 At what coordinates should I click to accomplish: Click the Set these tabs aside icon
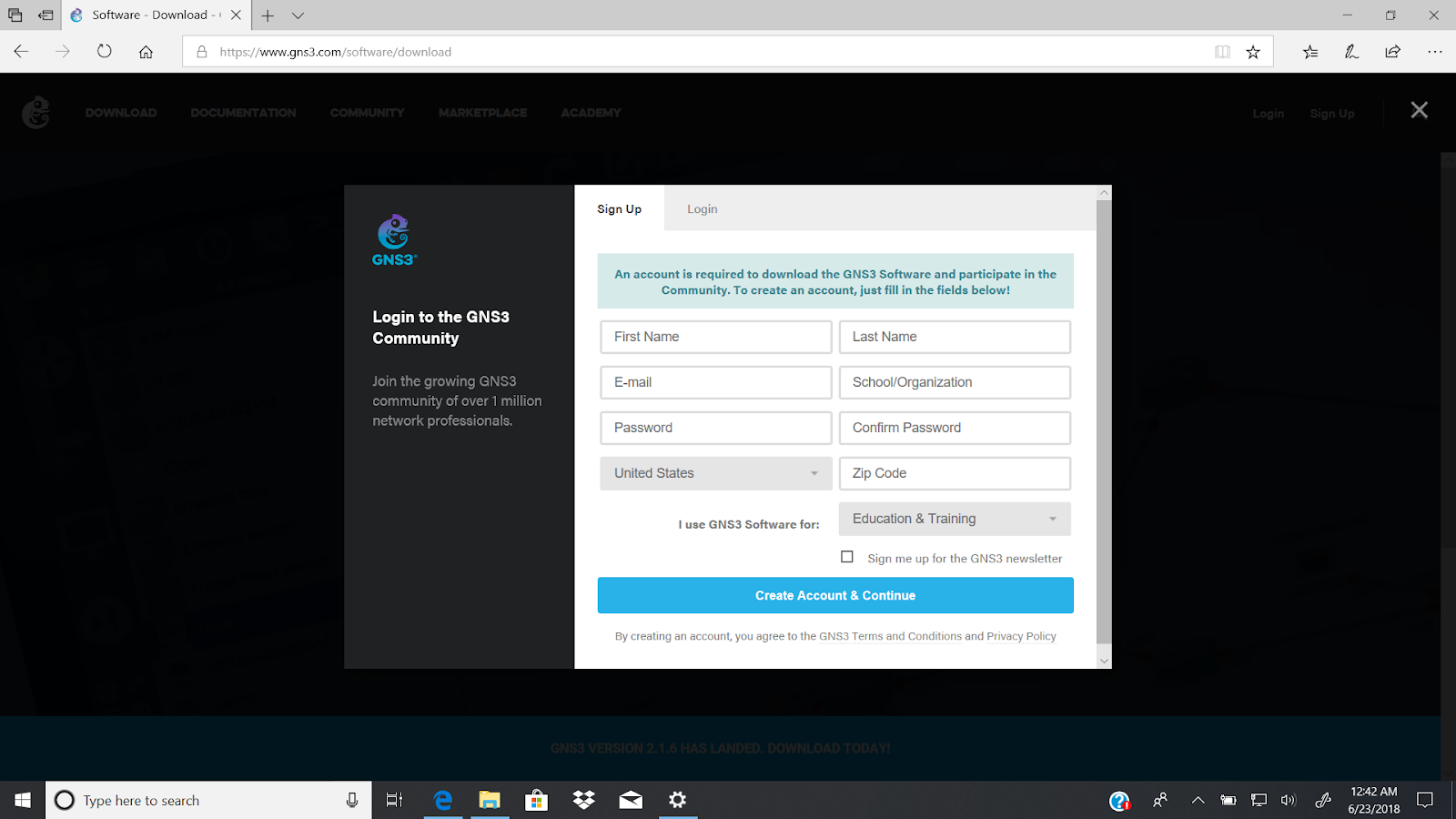(x=45, y=15)
